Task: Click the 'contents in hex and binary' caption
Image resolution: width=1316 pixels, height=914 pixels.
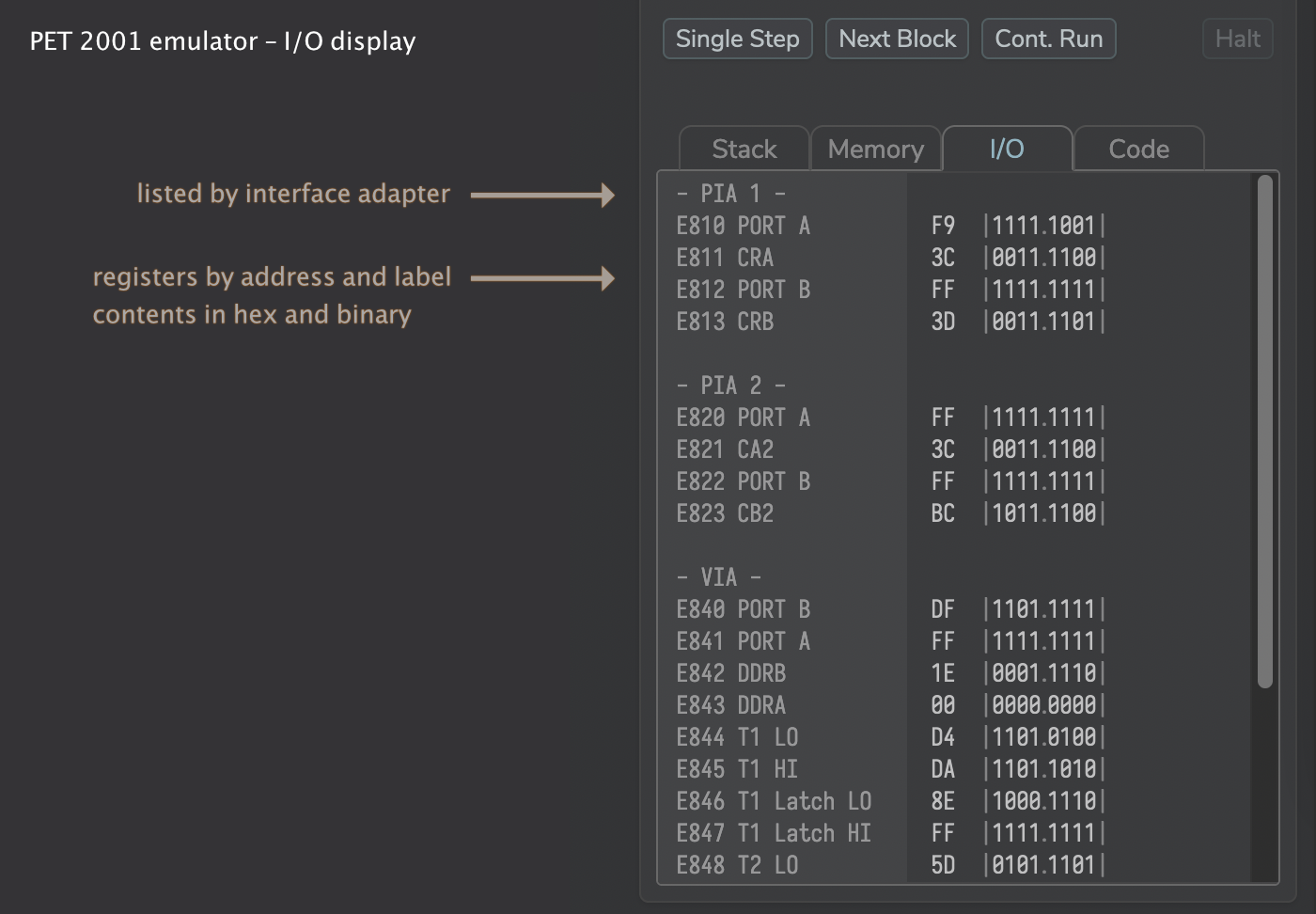Action: (x=252, y=314)
